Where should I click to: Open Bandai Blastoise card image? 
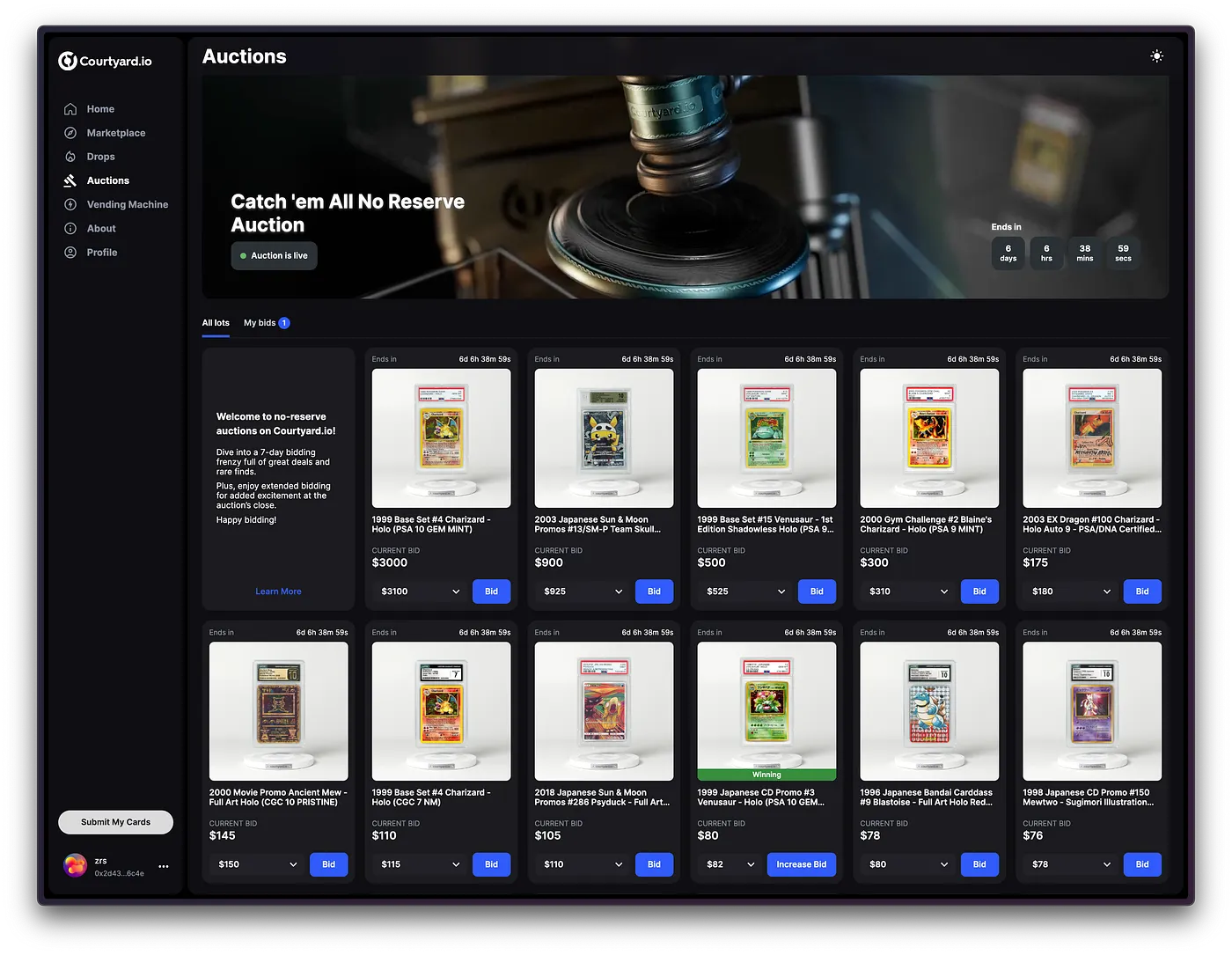pyautogui.click(x=929, y=710)
